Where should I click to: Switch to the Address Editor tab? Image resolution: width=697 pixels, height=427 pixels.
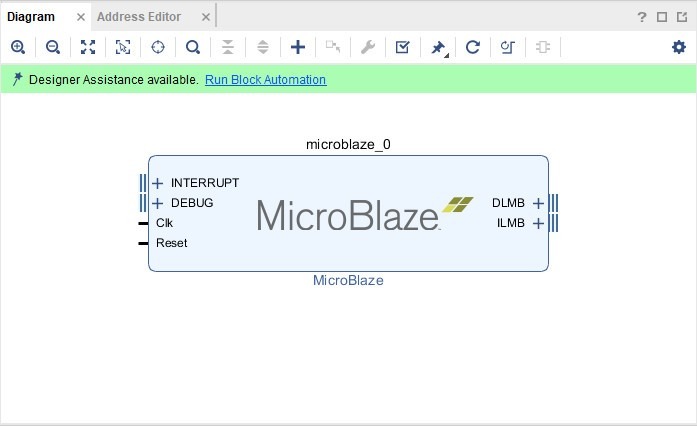pyautogui.click(x=139, y=17)
